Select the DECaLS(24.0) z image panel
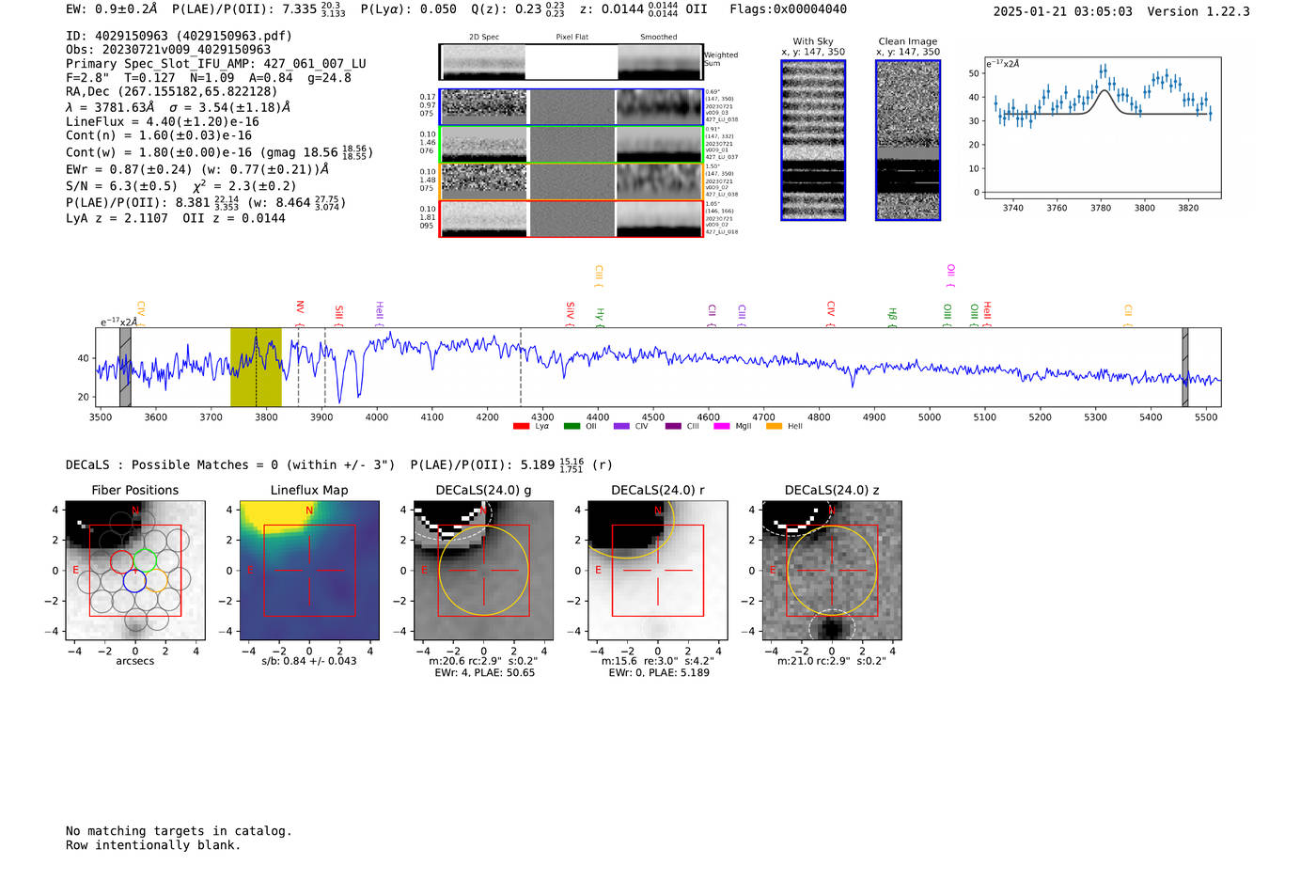The height and width of the screenshot is (896, 1316). pos(832,571)
